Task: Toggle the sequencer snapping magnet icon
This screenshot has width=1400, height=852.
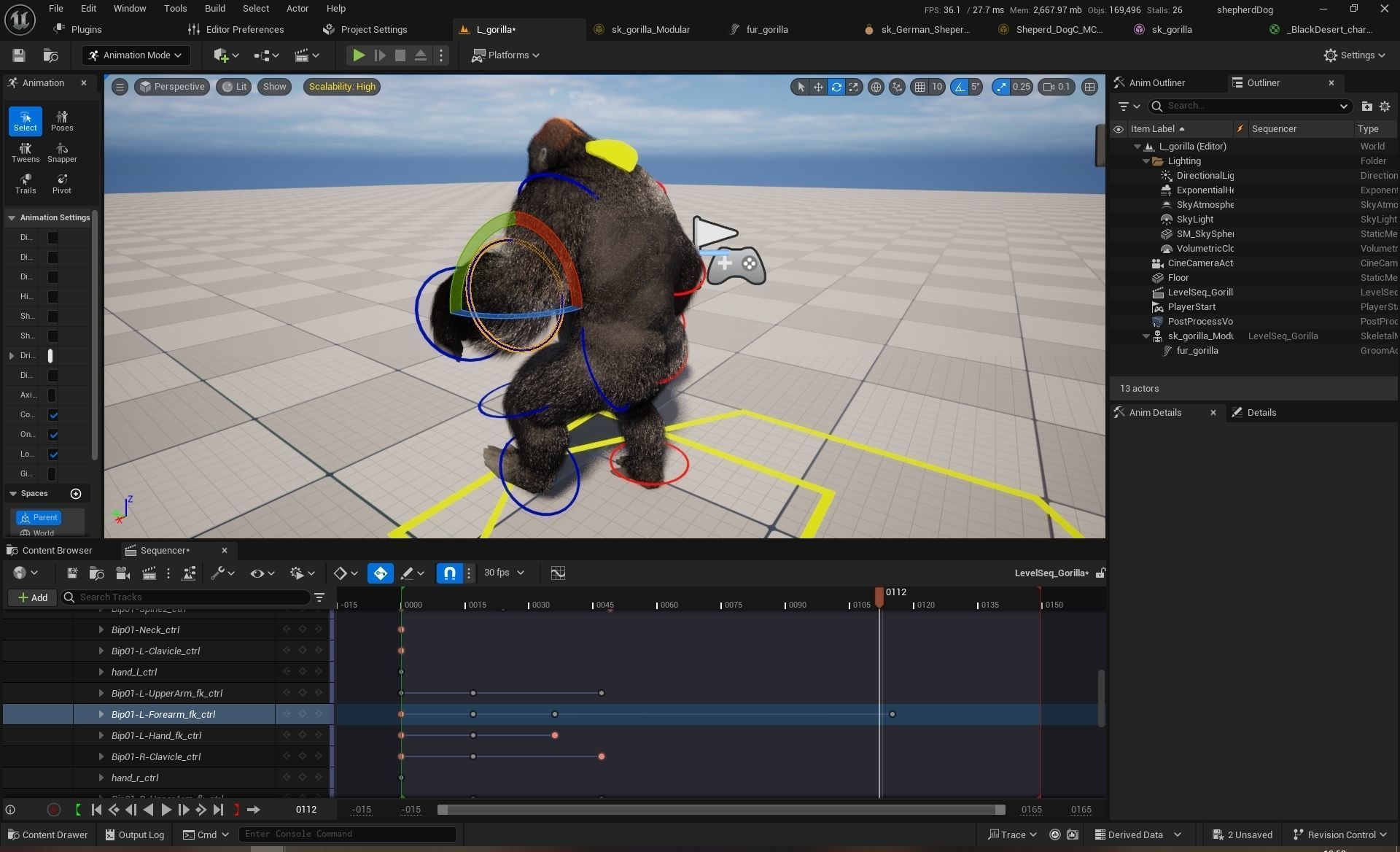Action: (x=450, y=573)
